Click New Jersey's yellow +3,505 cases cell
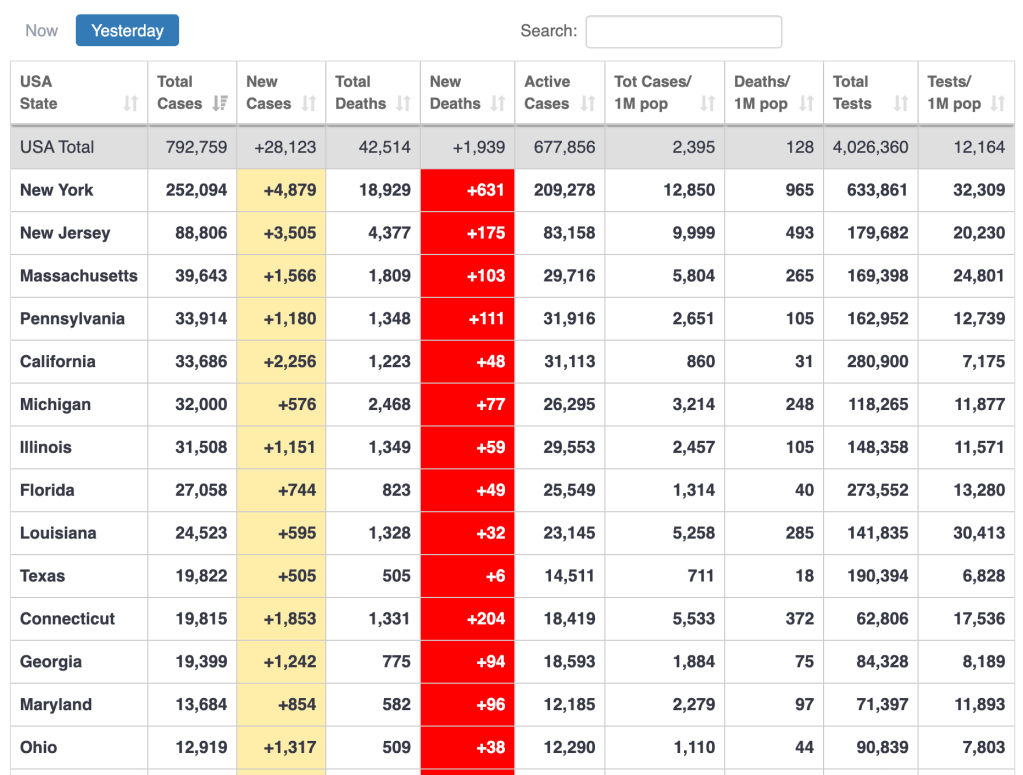This screenshot has height=775, width=1023. coord(281,233)
